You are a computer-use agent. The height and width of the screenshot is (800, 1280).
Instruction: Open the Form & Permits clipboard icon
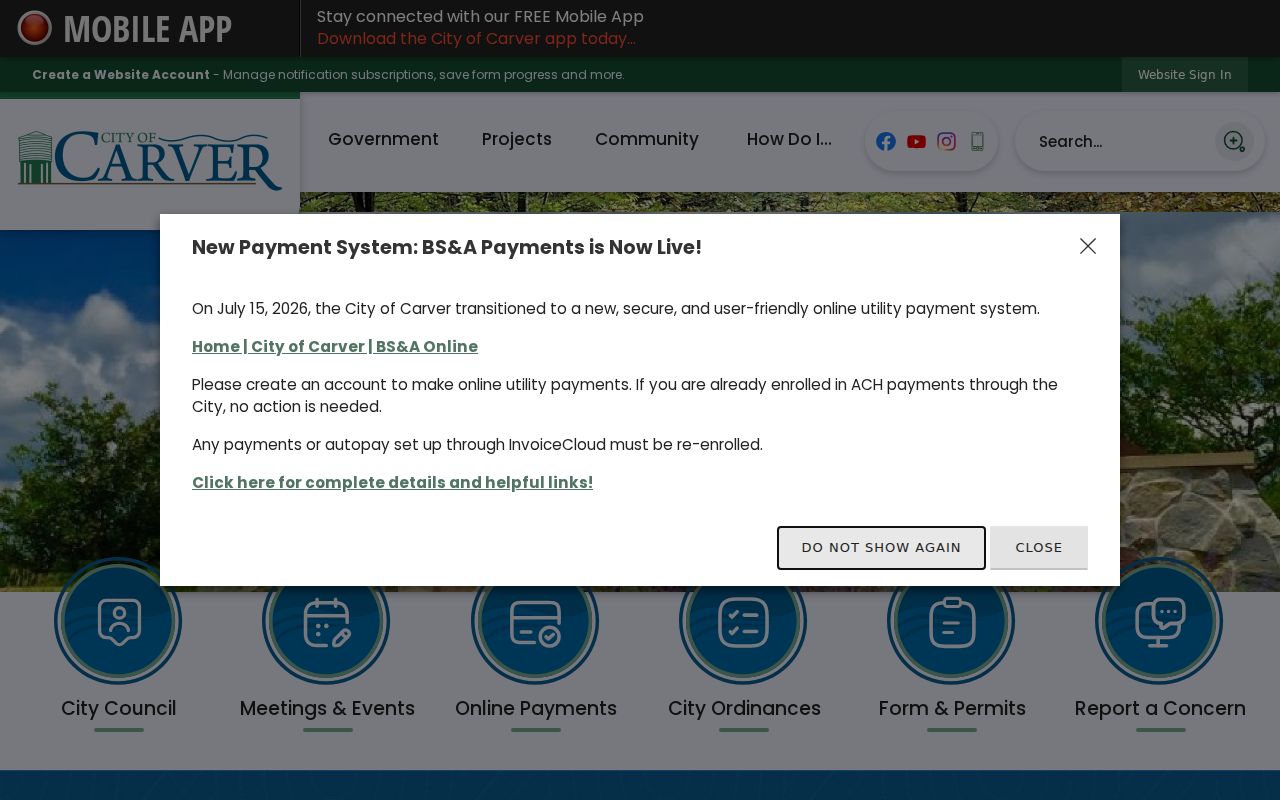pos(951,621)
